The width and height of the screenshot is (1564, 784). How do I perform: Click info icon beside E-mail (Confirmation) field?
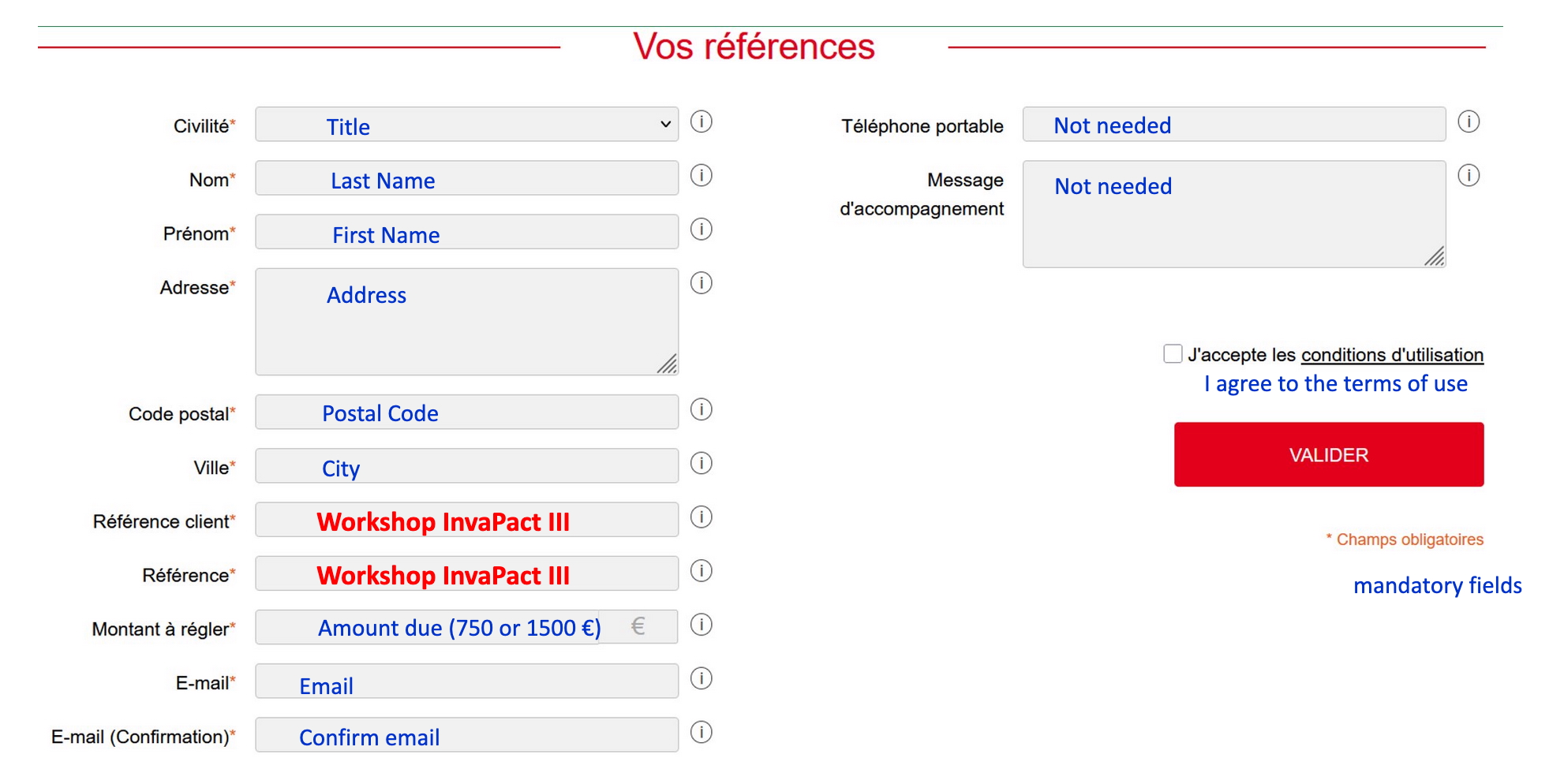click(x=701, y=733)
